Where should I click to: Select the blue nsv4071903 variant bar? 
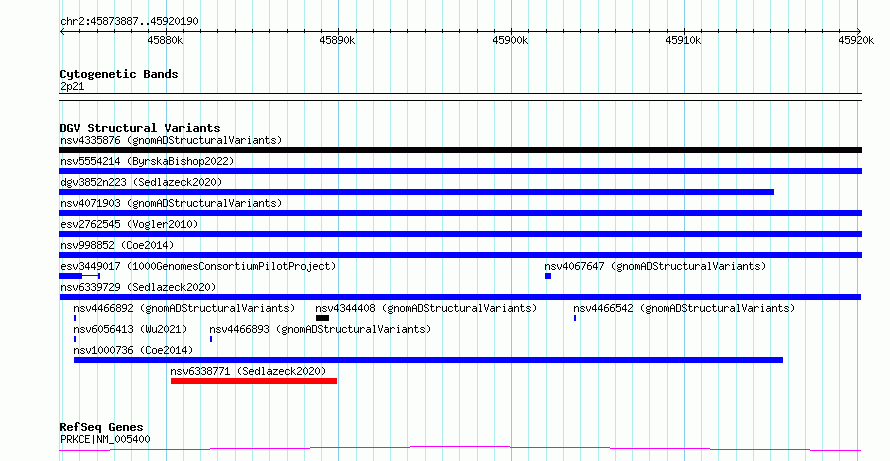coord(460,213)
